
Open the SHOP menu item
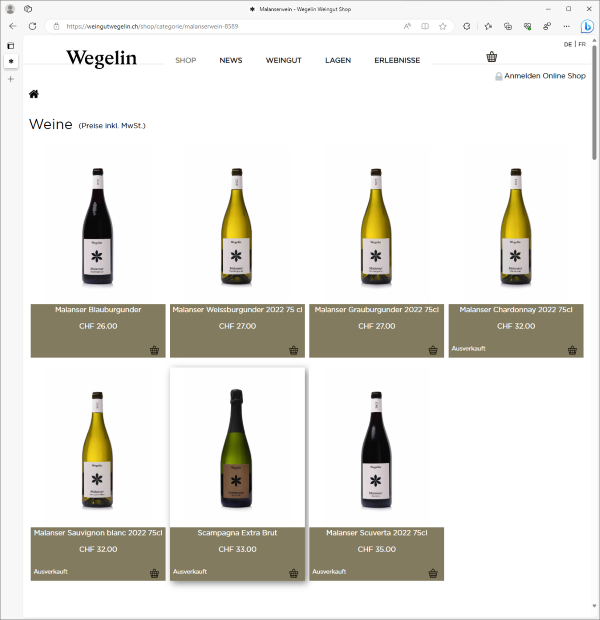coord(185,60)
